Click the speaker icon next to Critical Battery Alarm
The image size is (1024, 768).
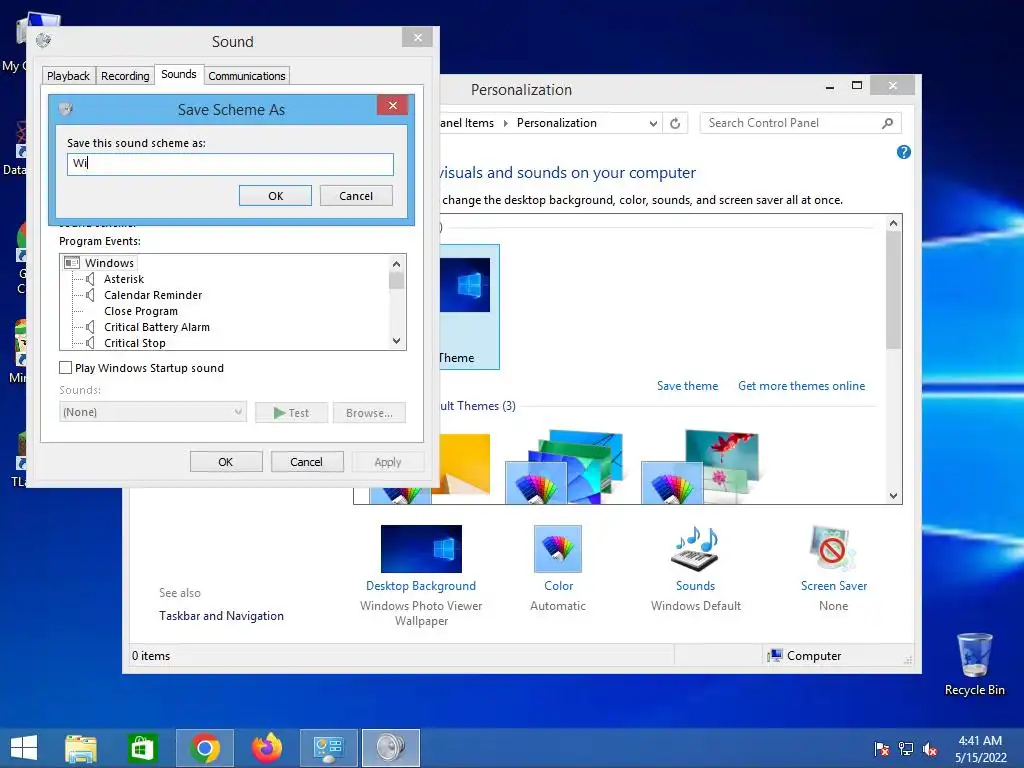(x=90, y=327)
